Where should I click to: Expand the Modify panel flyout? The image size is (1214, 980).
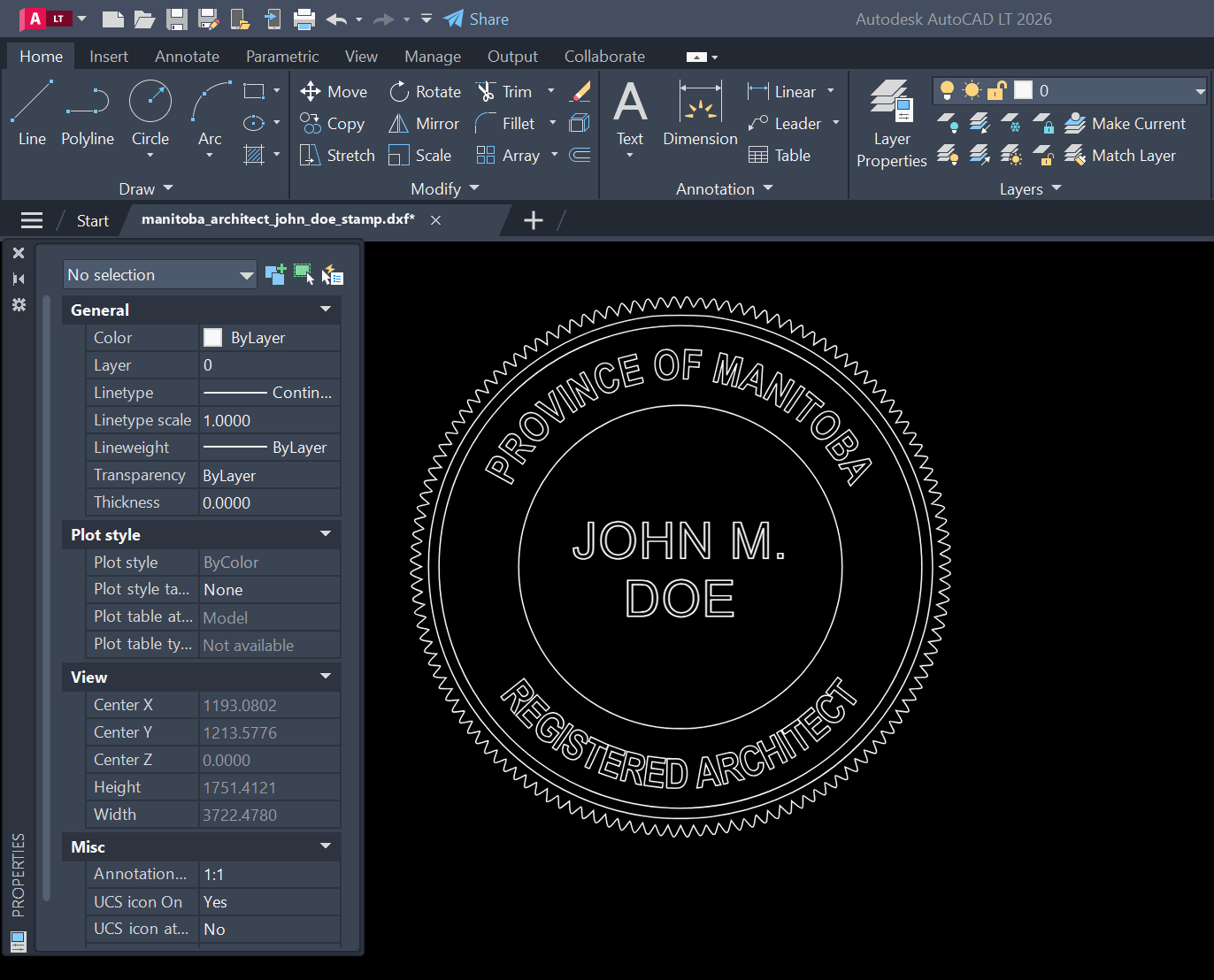point(444,189)
